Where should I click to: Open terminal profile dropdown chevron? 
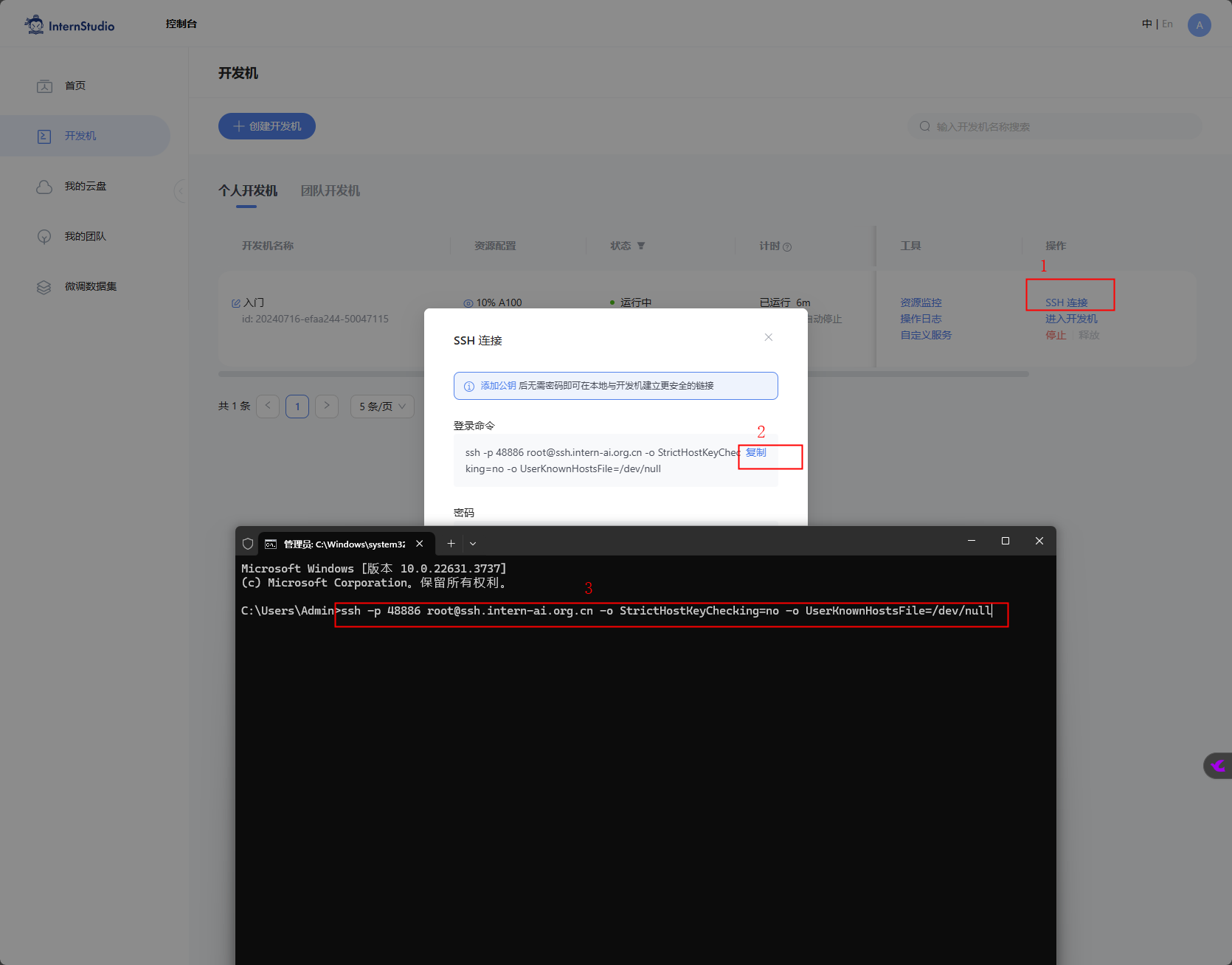tap(473, 544)
